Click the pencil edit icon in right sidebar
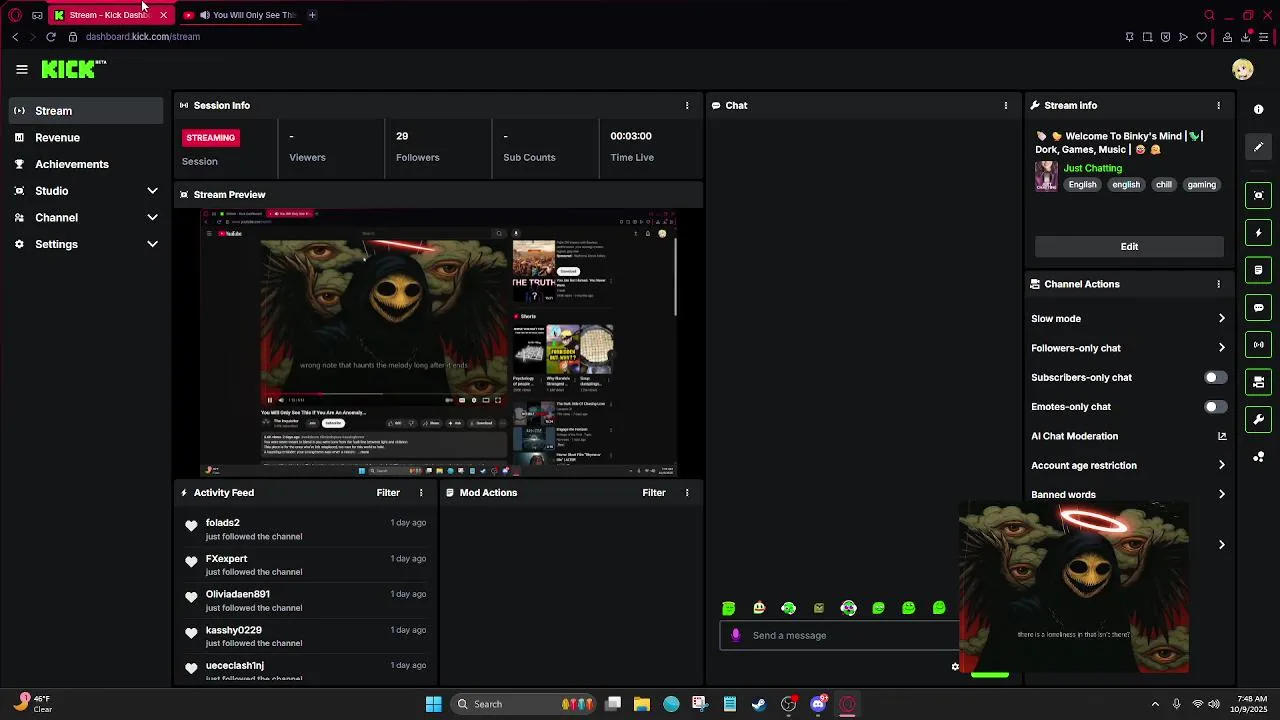 1259,147
